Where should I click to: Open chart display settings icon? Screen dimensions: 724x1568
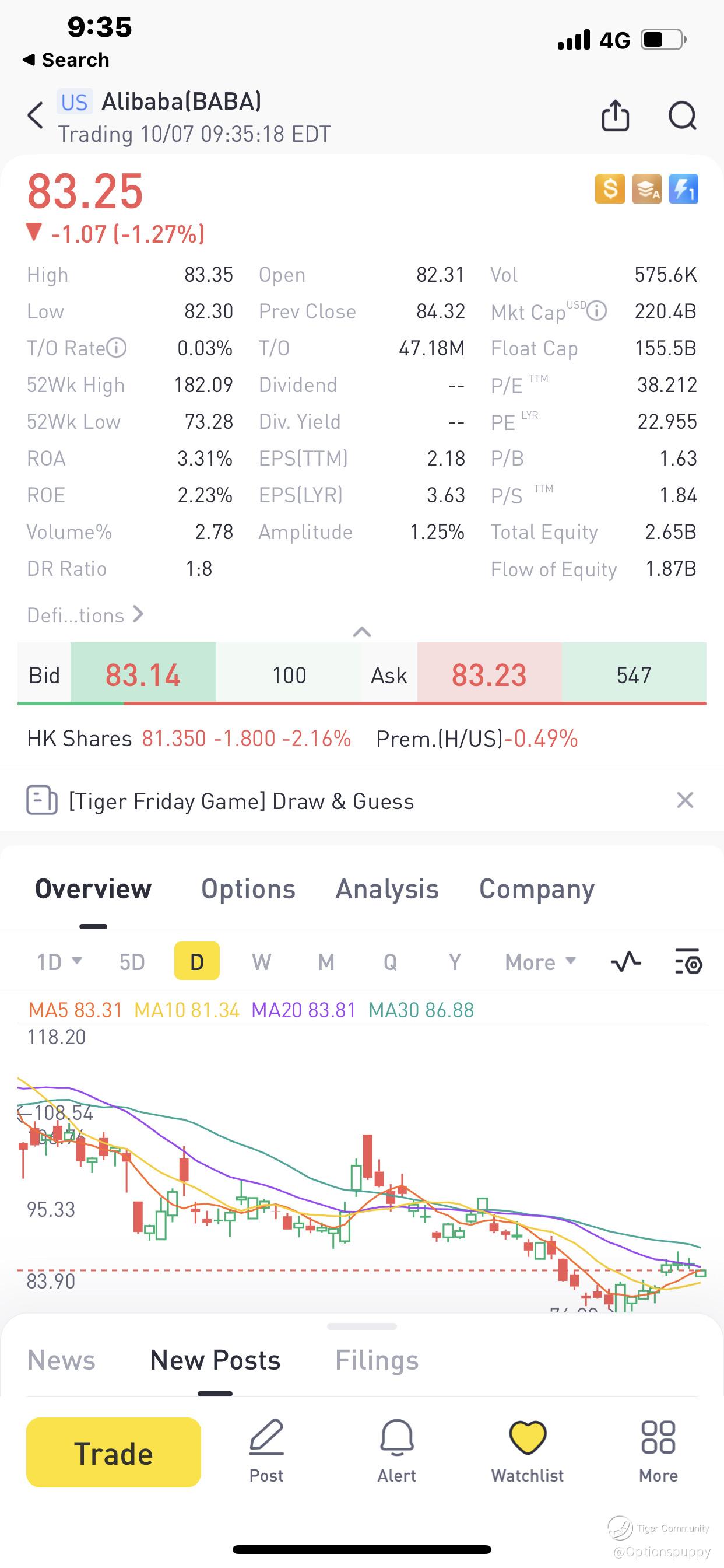(688, 962)
